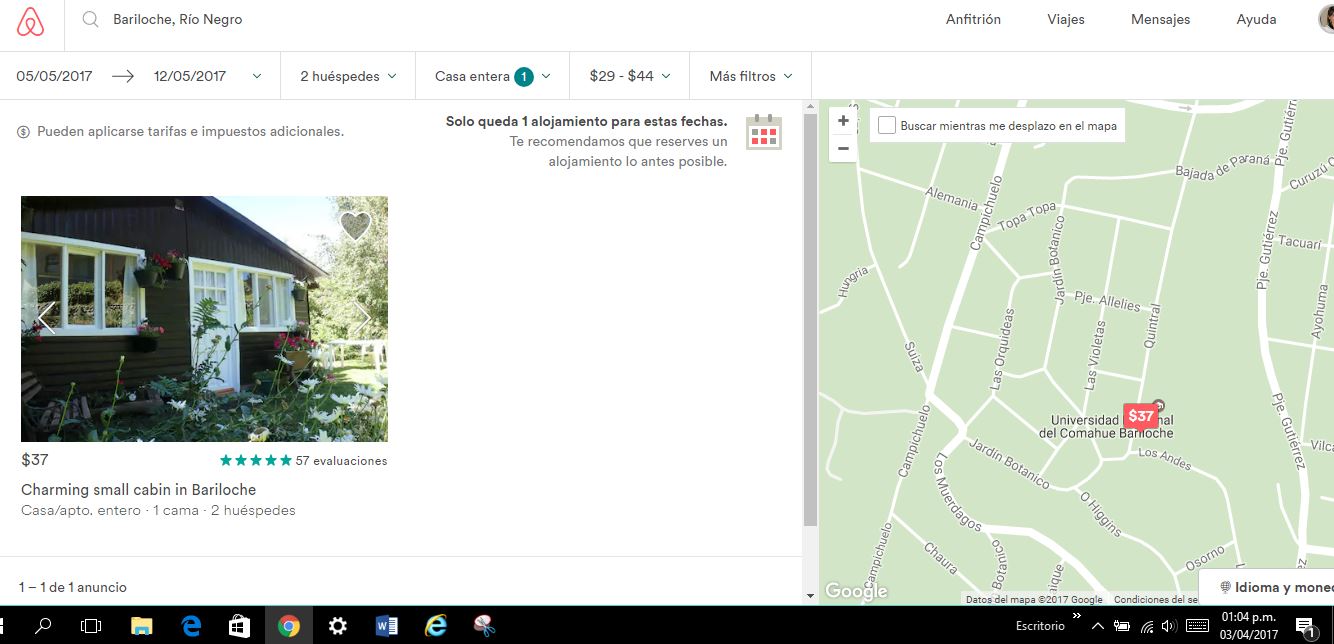Open Microsoft Word from the taskbar
This screenshot has height=644, width=1334.
[386, 626]
